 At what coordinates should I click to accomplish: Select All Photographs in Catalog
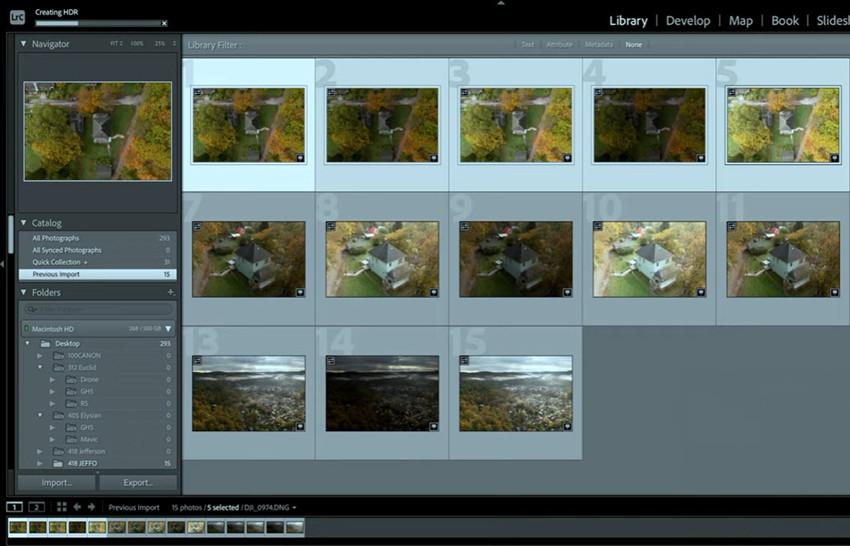pyautogui.click(x=98, y=238)
